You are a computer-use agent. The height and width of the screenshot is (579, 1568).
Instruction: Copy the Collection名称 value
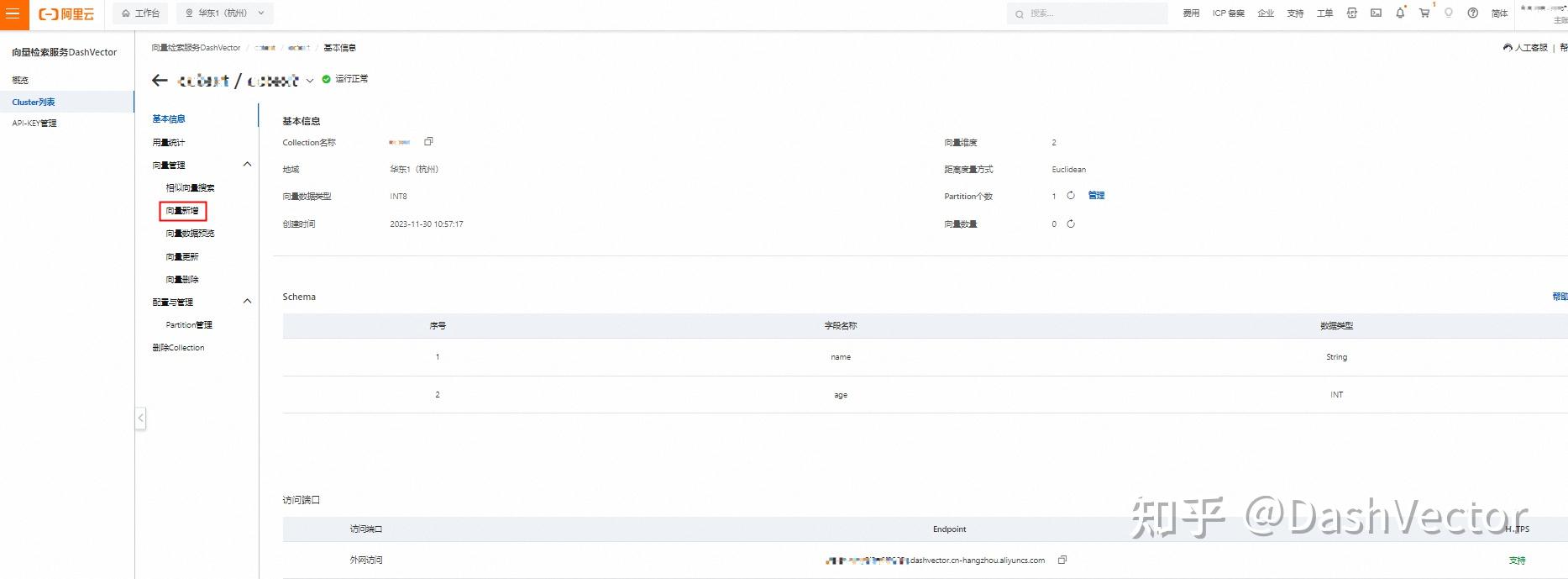[x=428, y=141]
